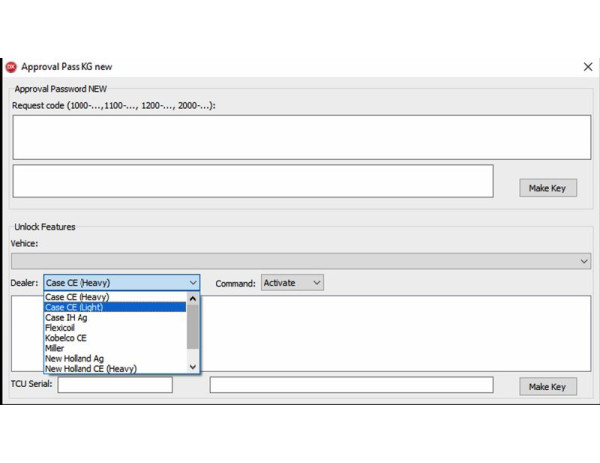Select Case IH Ag dealer
This screenshot has height=463, width=600.
point(115,318)
